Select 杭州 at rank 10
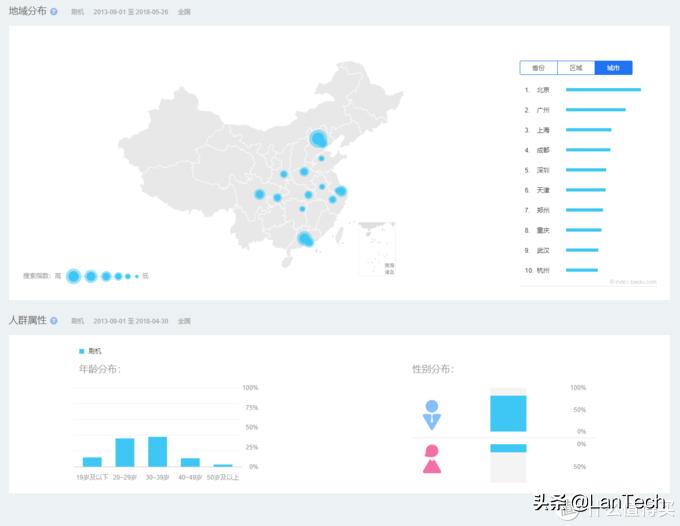The image size is (680, 526). pyautogui.click(x=543, y=270)
